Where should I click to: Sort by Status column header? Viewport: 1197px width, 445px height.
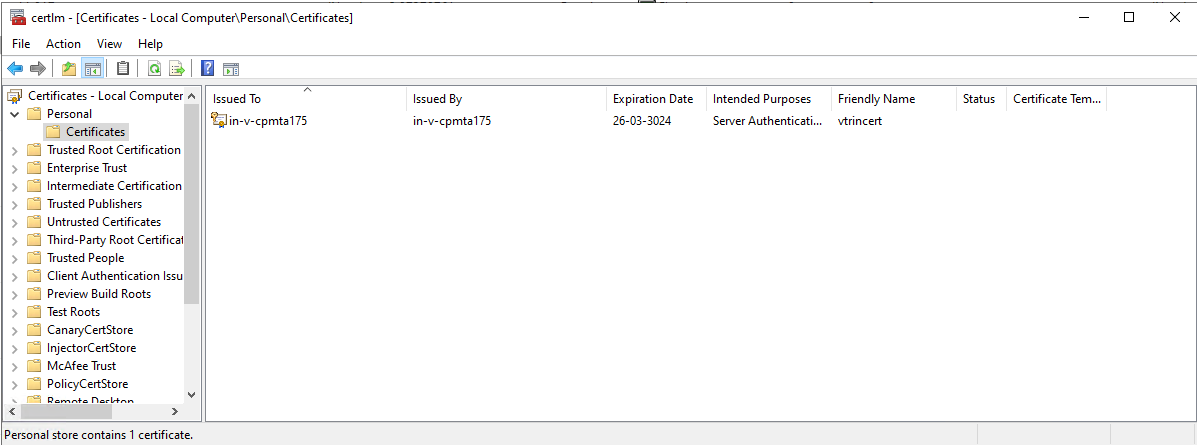(982, 99)
